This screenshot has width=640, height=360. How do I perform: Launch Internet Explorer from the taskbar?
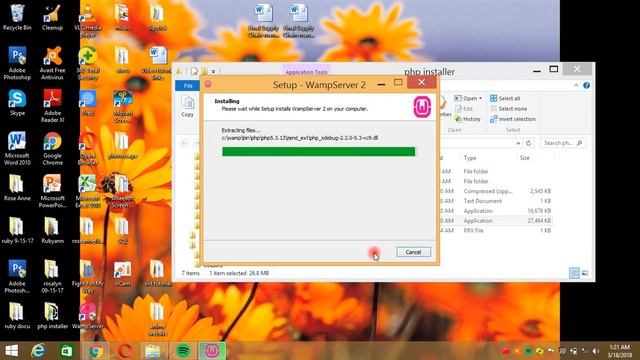point(38,351)
